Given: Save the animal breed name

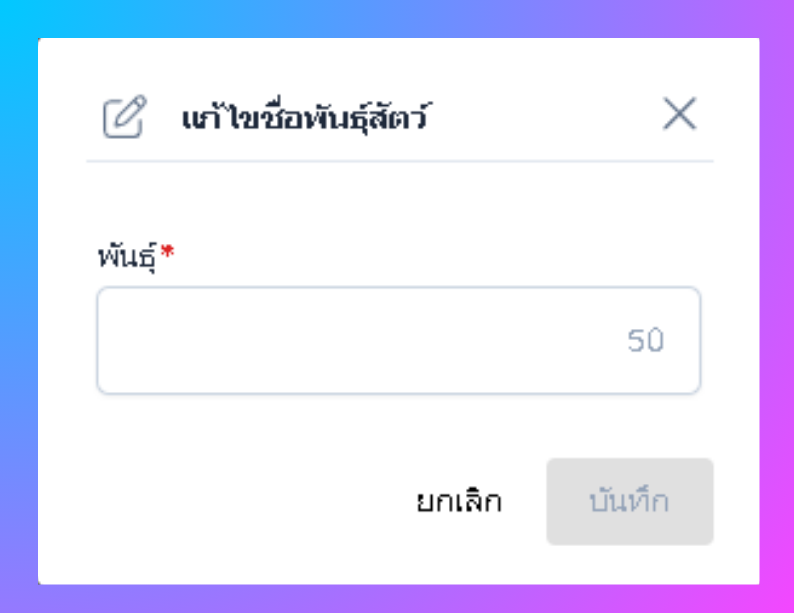Looking at the screenshot, I should pyautogui.click(x=629, y=502).
